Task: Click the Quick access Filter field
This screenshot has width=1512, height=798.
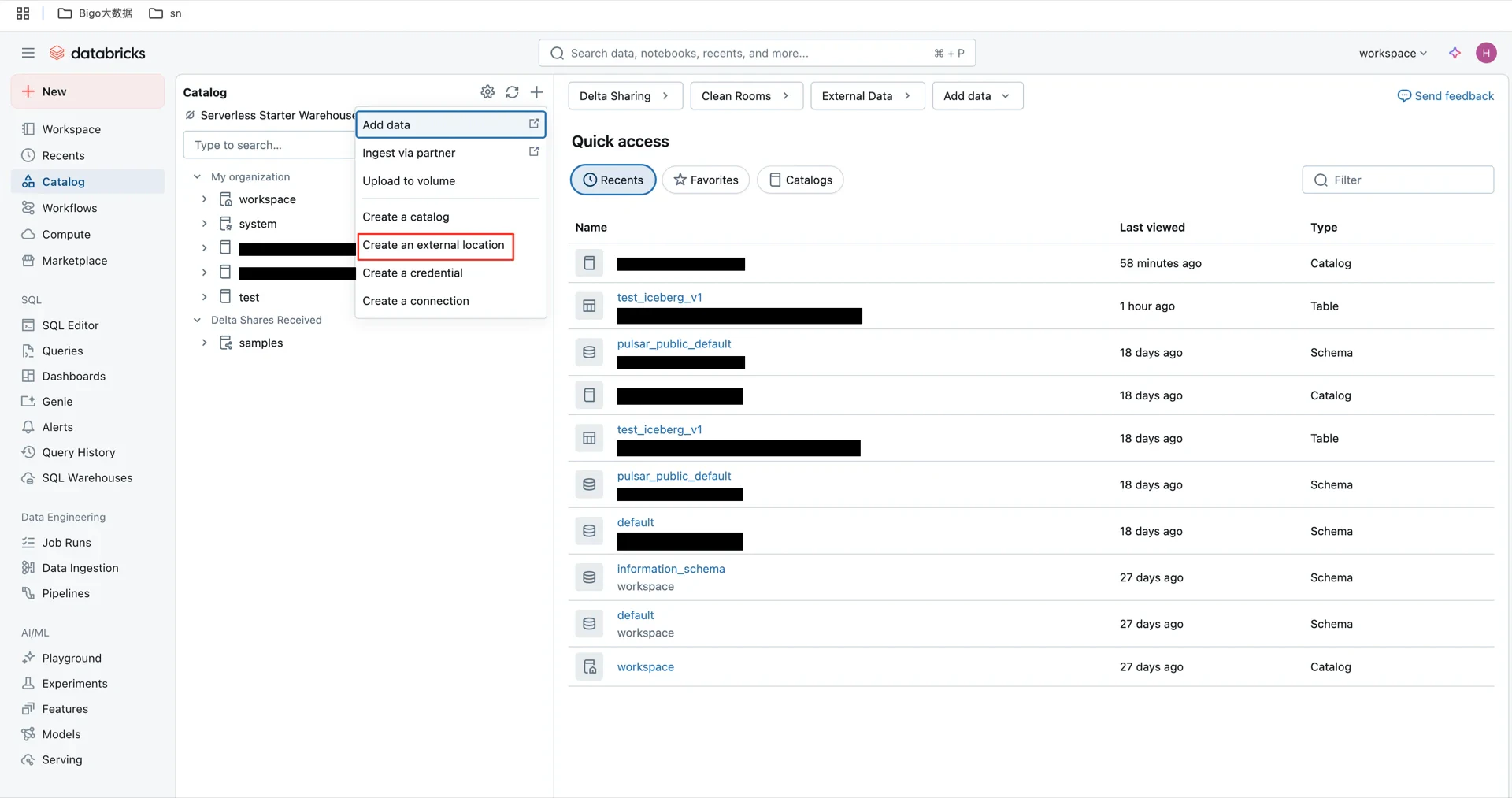Action: click(1398, 180)
